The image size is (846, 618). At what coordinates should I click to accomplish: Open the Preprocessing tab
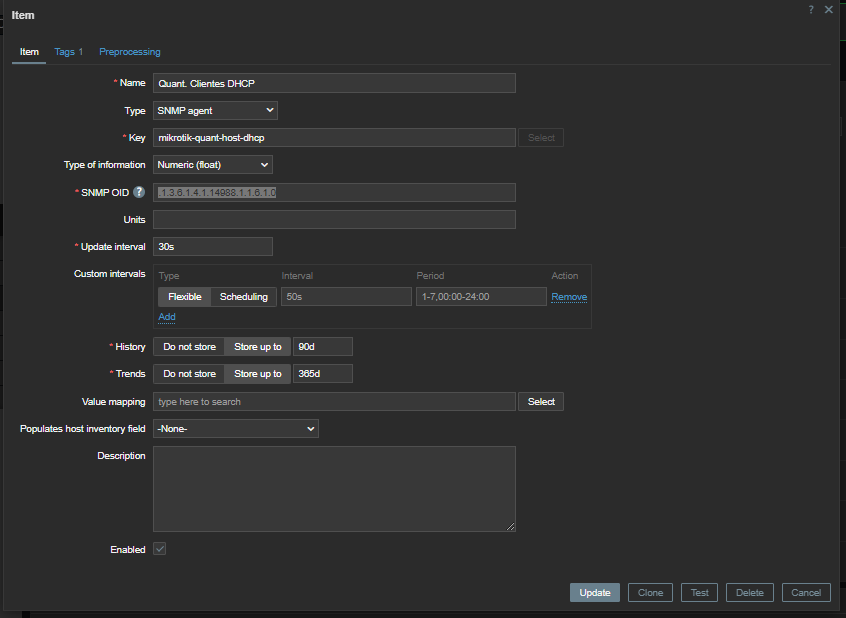129,52
